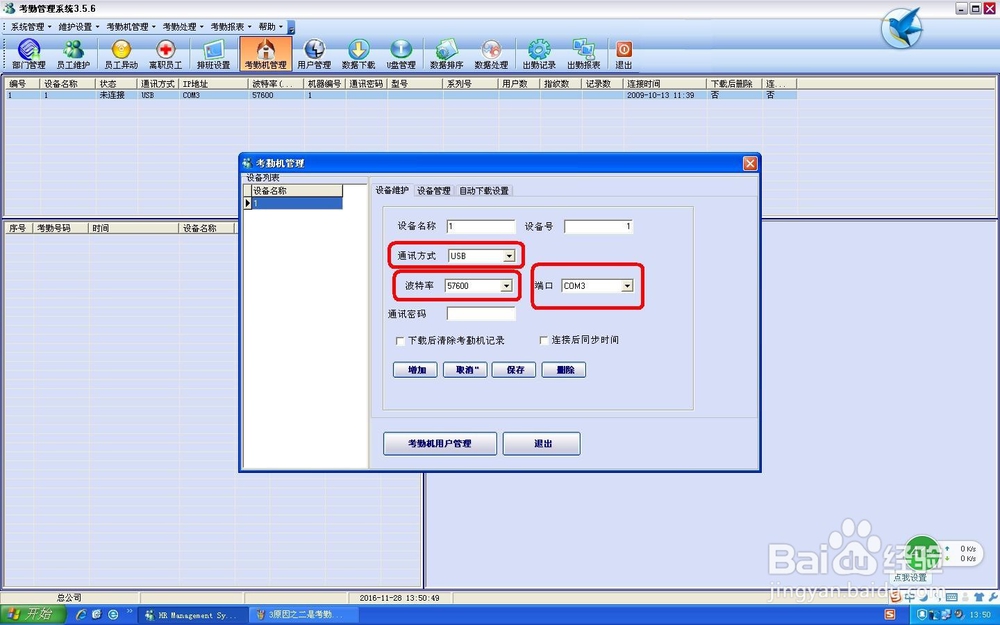Viewport: 1000px width, 625px height.
Task: Click the 时间 column header in lower table
Action: [x=134, y=228]
